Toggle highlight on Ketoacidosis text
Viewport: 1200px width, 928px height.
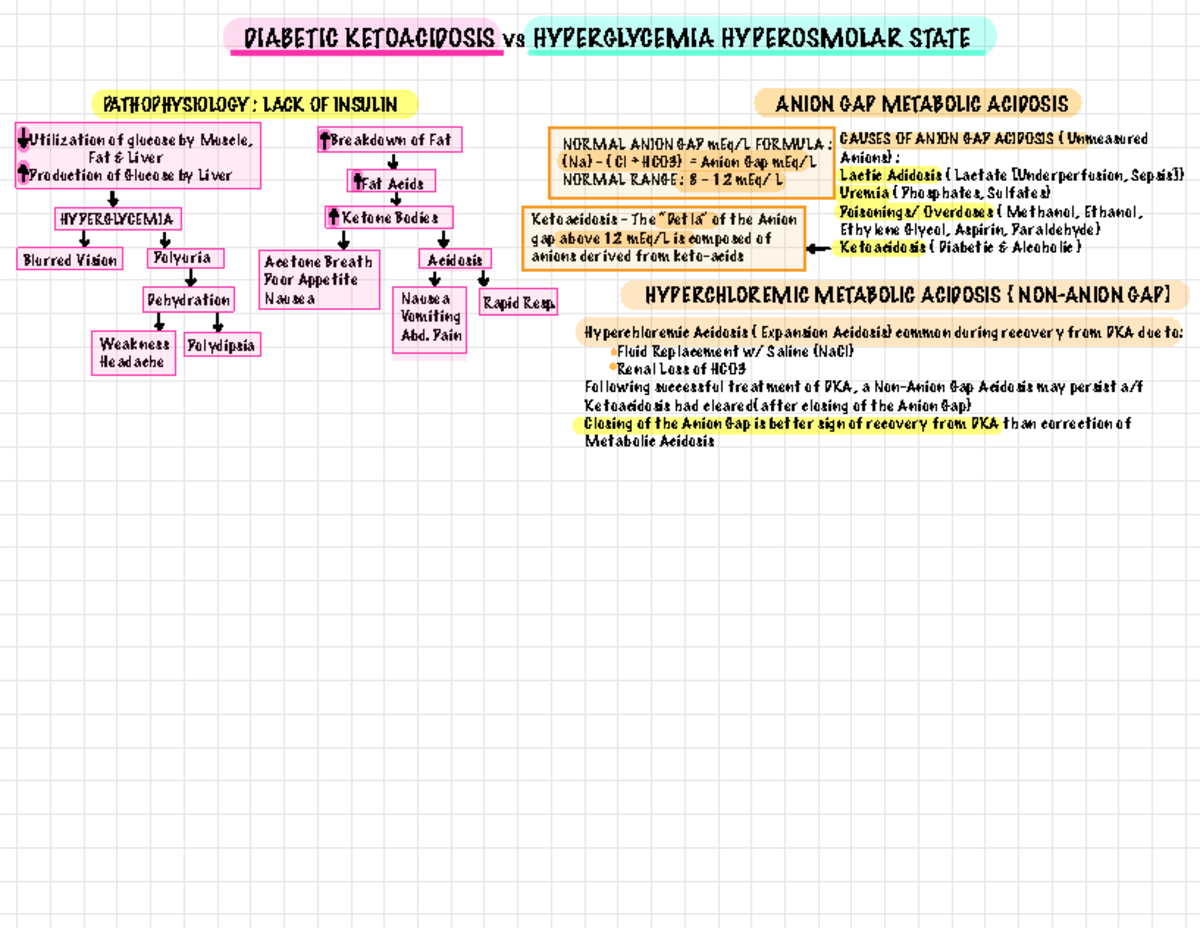(x=881, y=246)
